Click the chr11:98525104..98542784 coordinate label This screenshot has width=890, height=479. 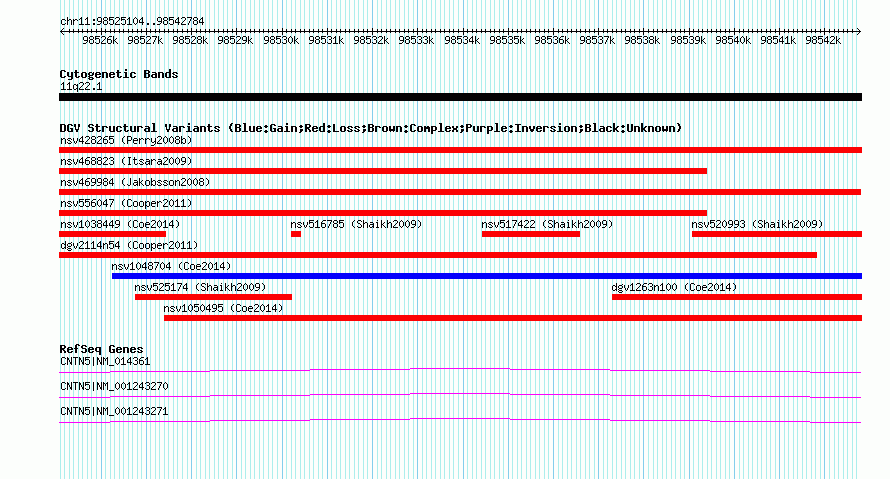coord(132,21)
